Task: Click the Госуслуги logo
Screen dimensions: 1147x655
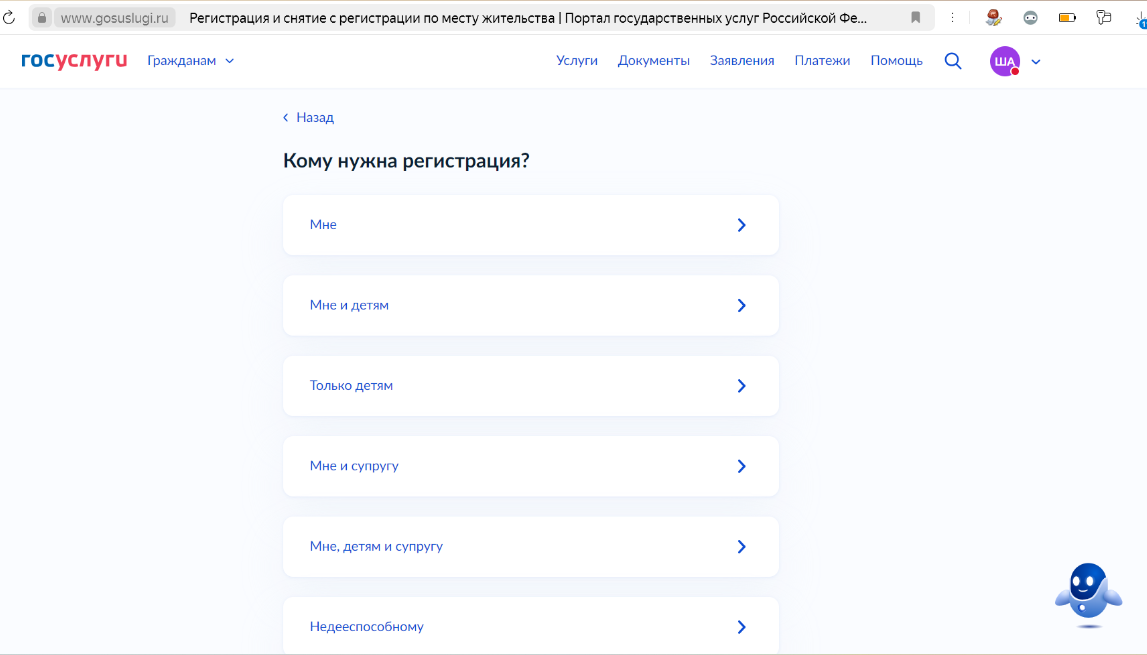Action: 74,61
